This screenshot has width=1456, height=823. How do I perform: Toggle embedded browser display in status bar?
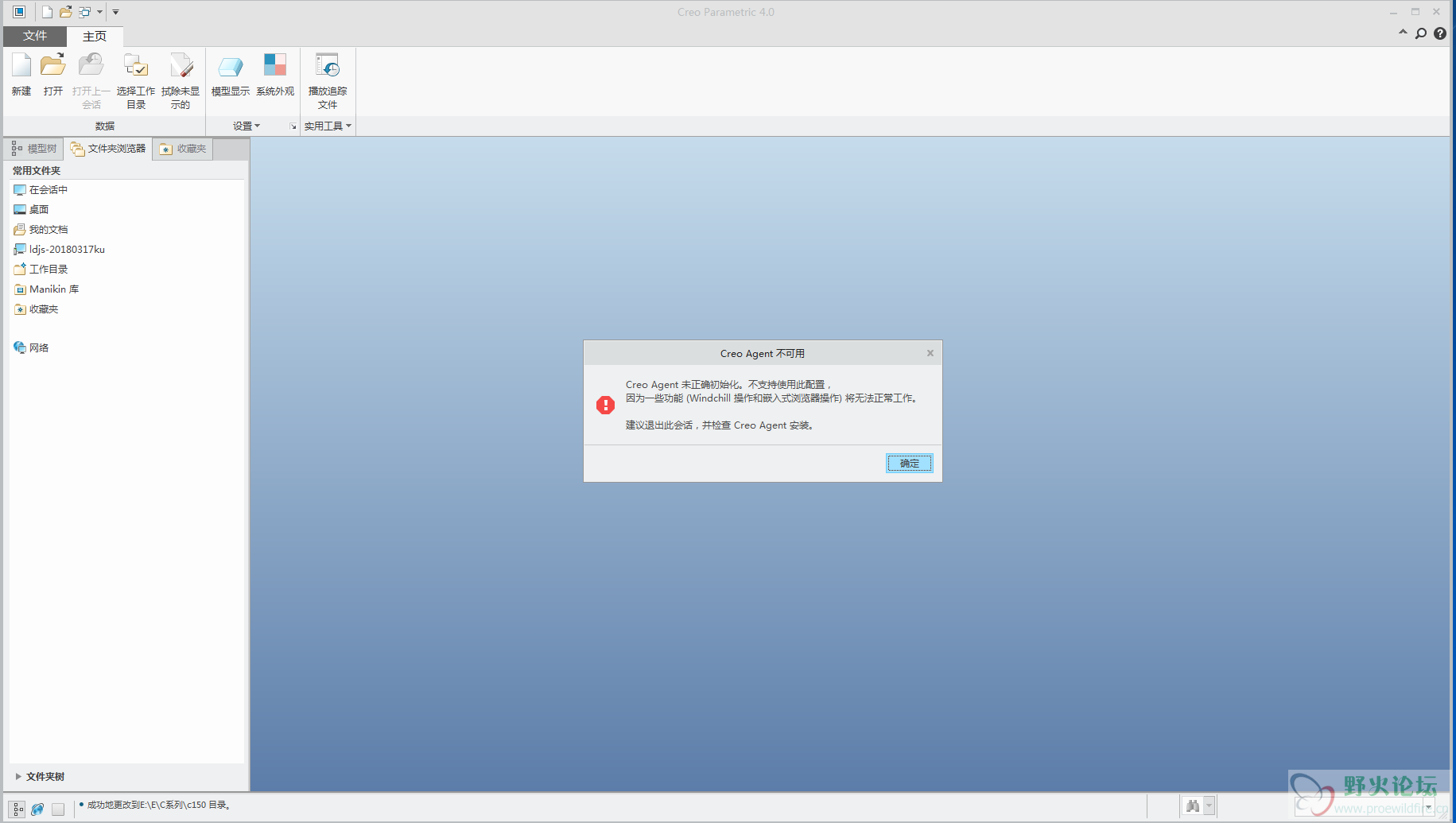pyautogui.click(x=37, y=809)
